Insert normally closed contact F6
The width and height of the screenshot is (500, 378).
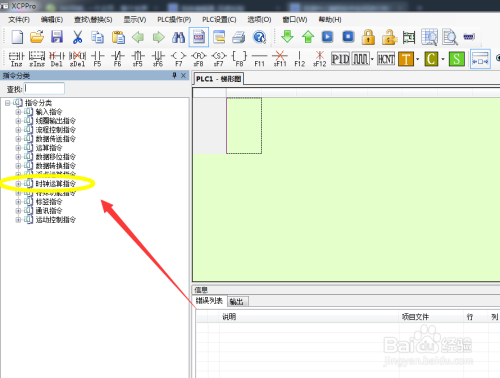[x=118, y=59]
